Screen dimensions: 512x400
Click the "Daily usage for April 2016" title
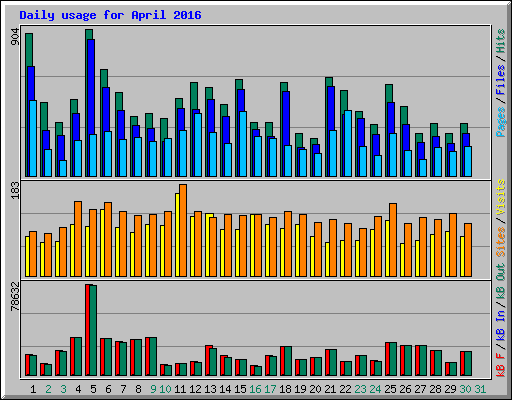[110, 15]
